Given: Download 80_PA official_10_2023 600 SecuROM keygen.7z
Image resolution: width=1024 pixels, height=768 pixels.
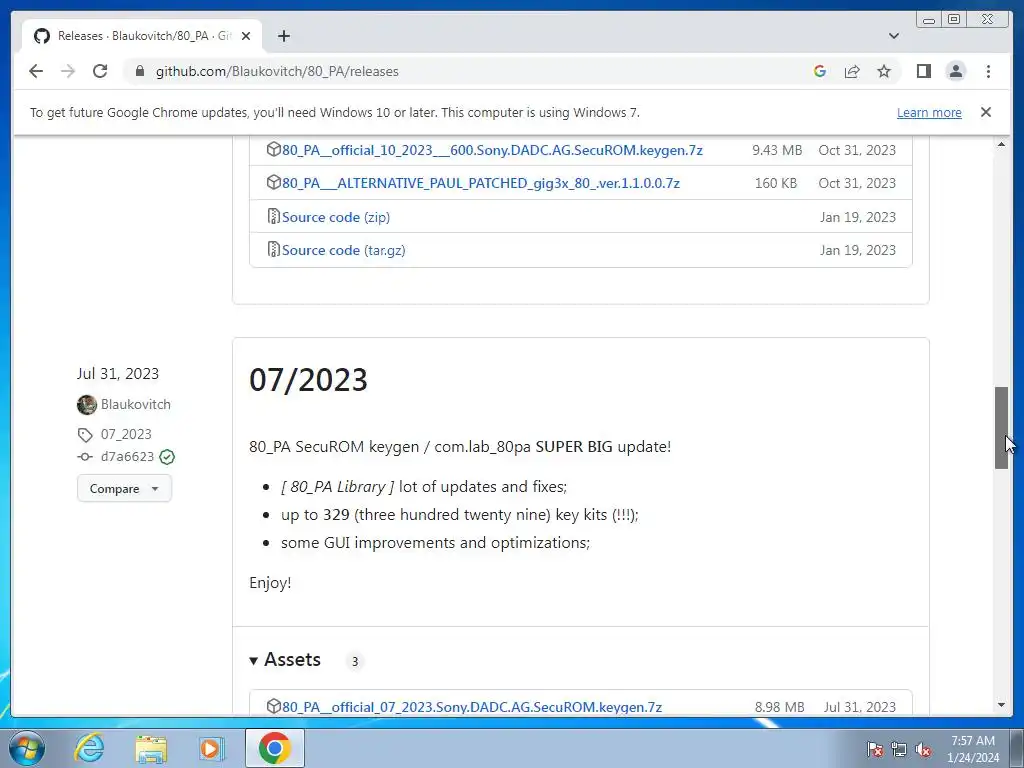Looking at the screenshot, I should 492,150.
